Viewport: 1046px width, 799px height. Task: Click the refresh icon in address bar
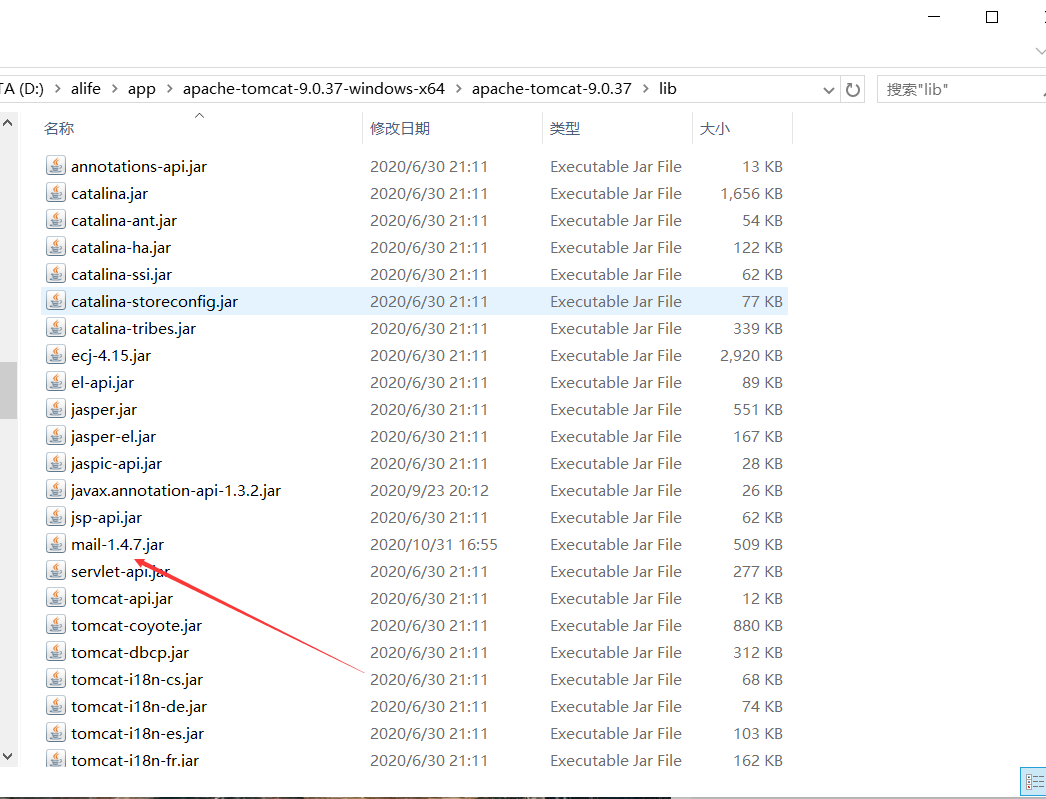click(x=852, y=89)
